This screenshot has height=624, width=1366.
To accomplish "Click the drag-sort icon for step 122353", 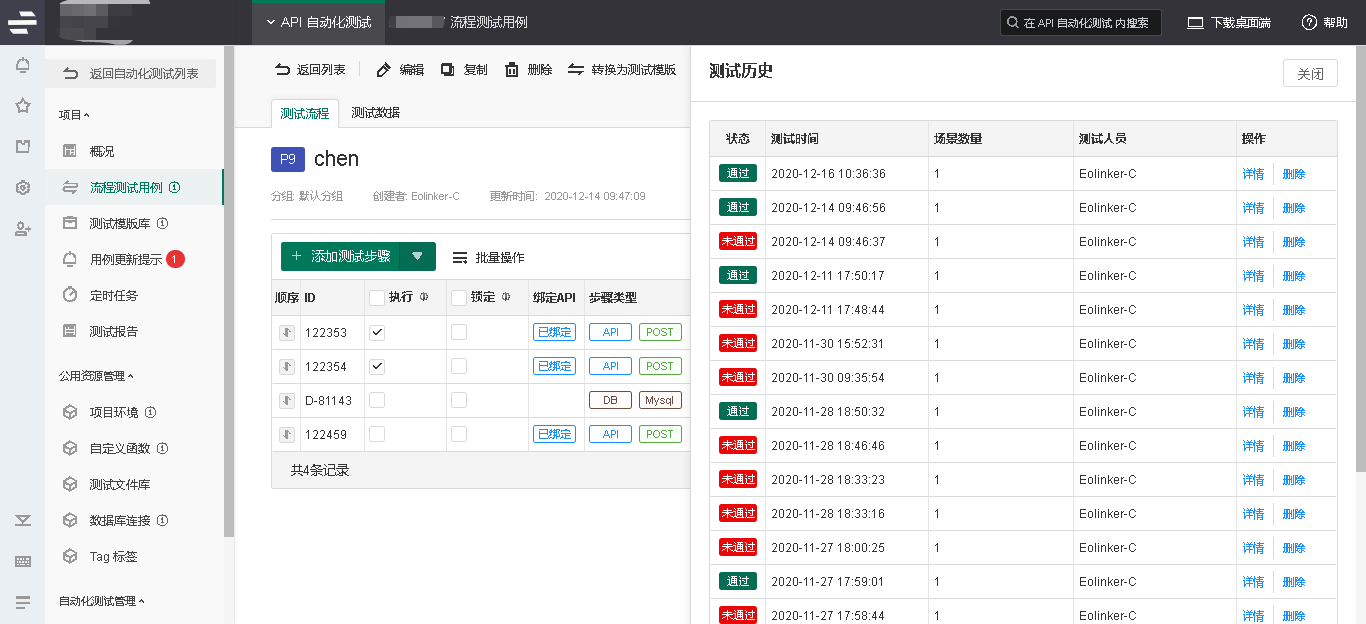I will [287, 333].
